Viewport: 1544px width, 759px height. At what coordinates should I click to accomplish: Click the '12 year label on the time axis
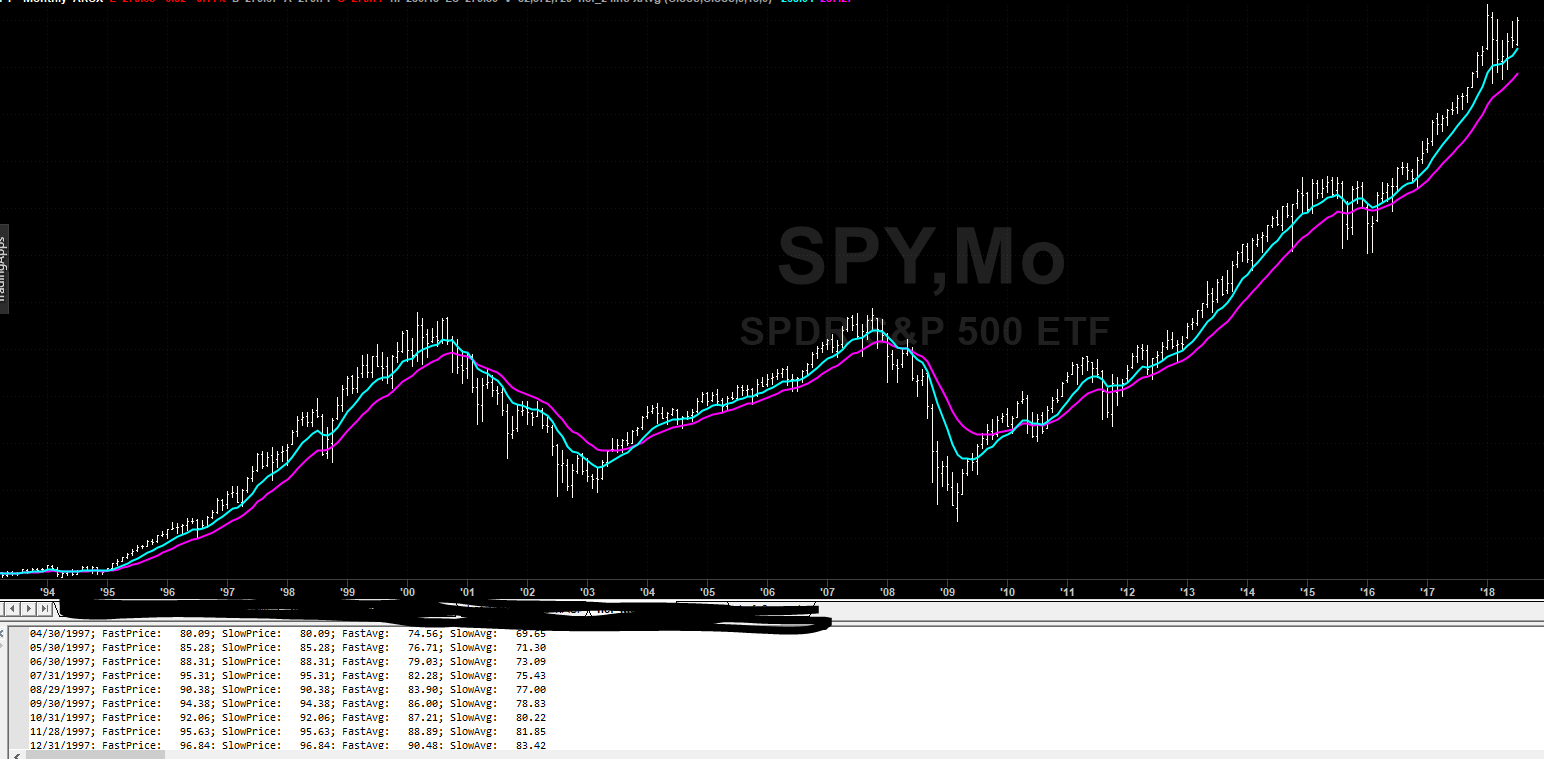[1127, 591]
